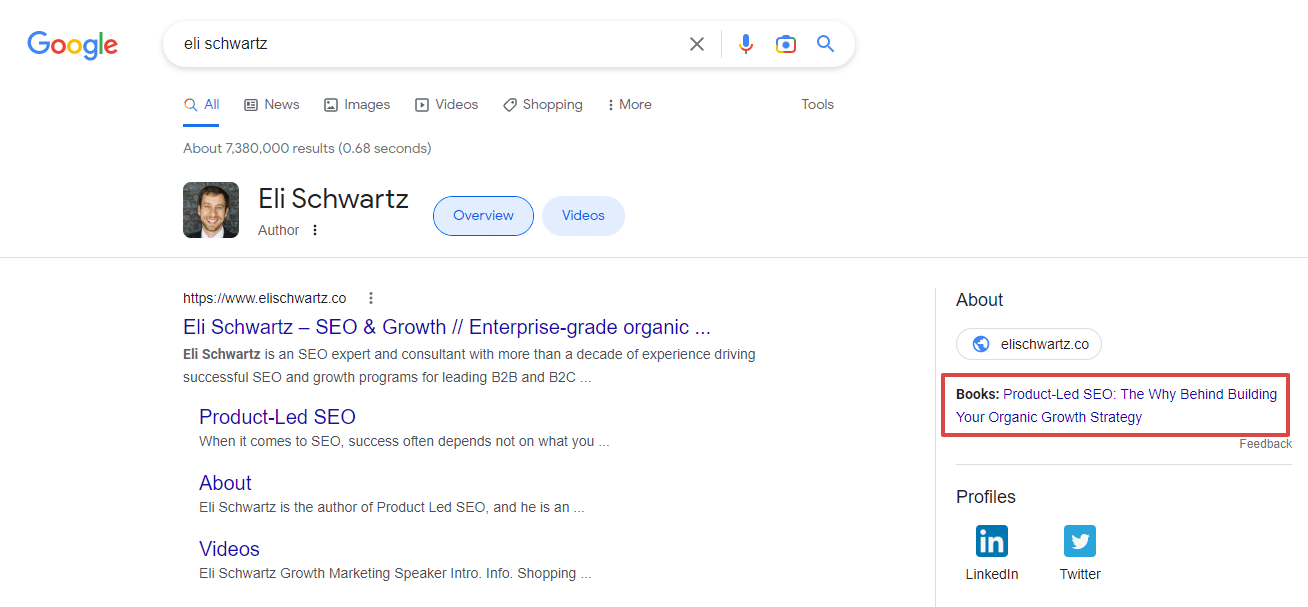Open the LinkedIn profile icon
This screenshot has height=607, width=1308.
pyautogui.click(x=992, y=541)
